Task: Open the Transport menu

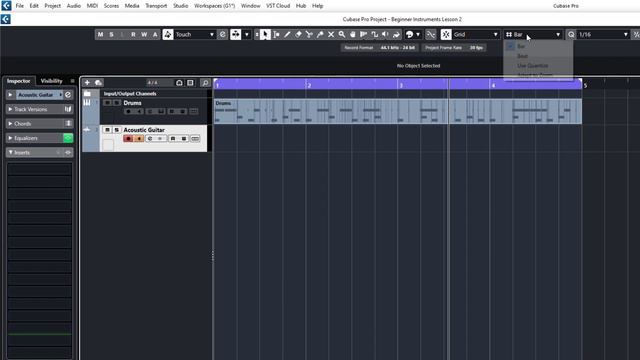Action: (x=156, y=6)
